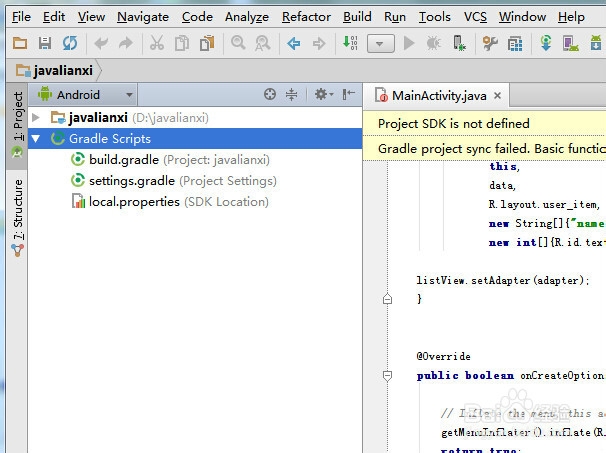Open the Refactor menu
Screen dimensions: 606x453
point(306,17)
